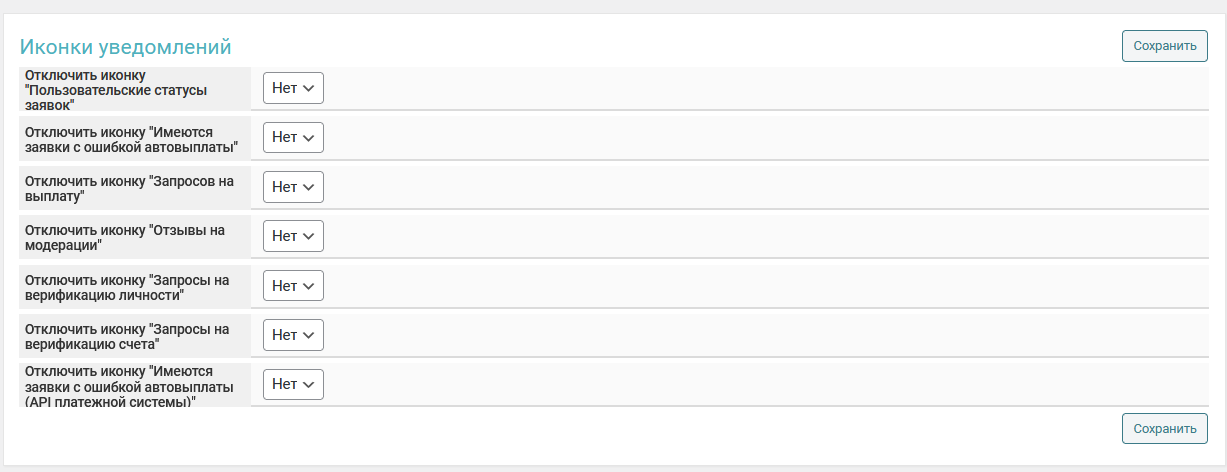Click label "Отзывы на модерации"
The width and height of the screenshot is (1227, 472).
coord(124,237)
